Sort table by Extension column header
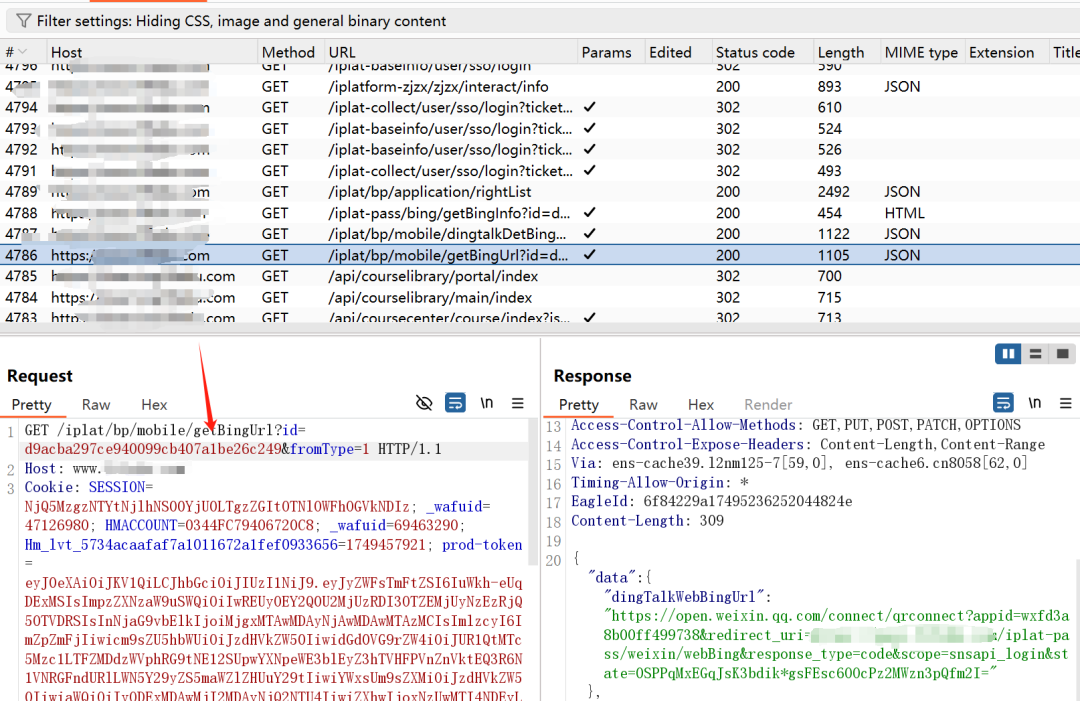 (1001, 52)
